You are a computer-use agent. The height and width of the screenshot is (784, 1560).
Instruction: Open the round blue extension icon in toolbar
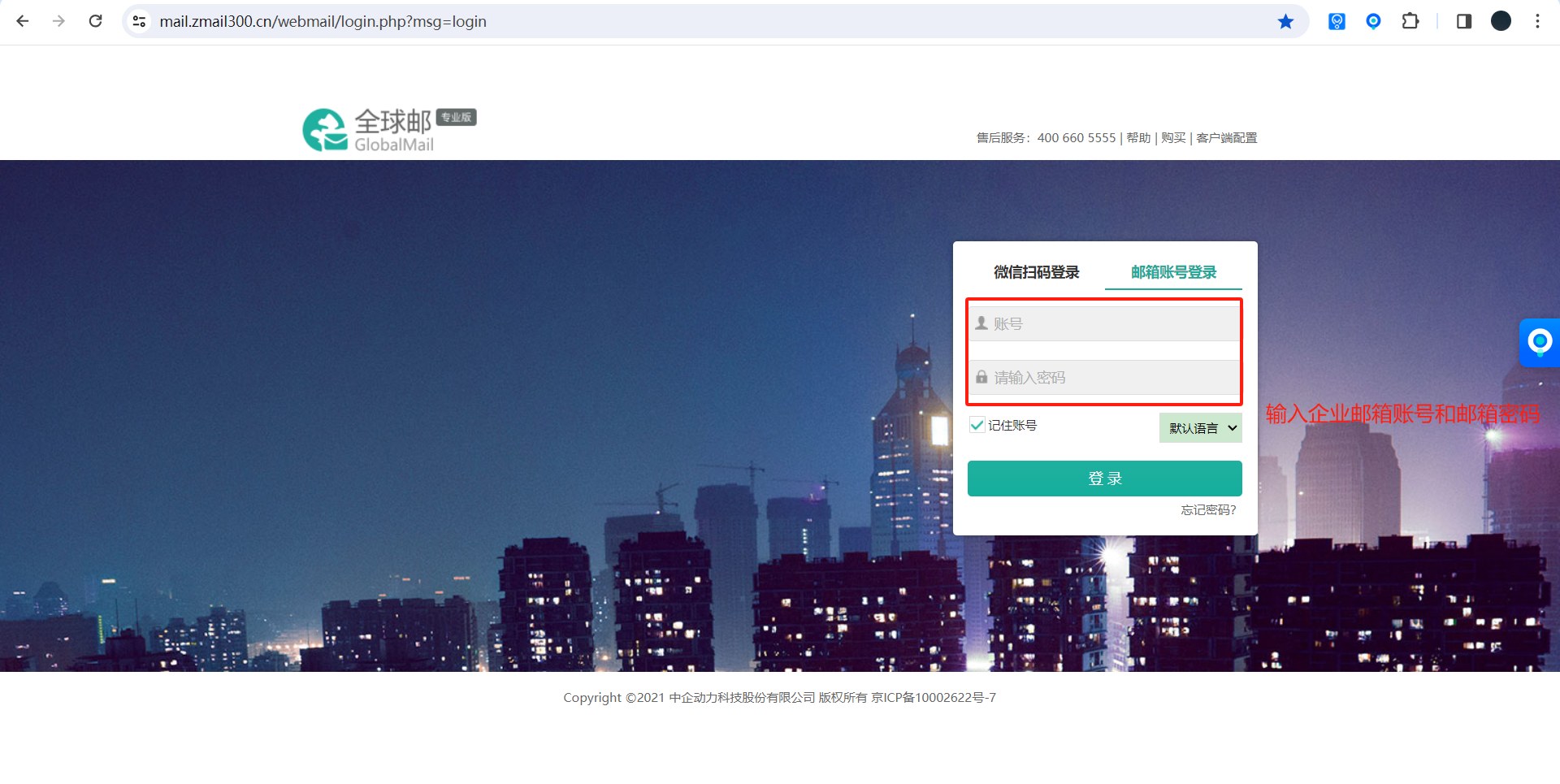[1373, 21]
